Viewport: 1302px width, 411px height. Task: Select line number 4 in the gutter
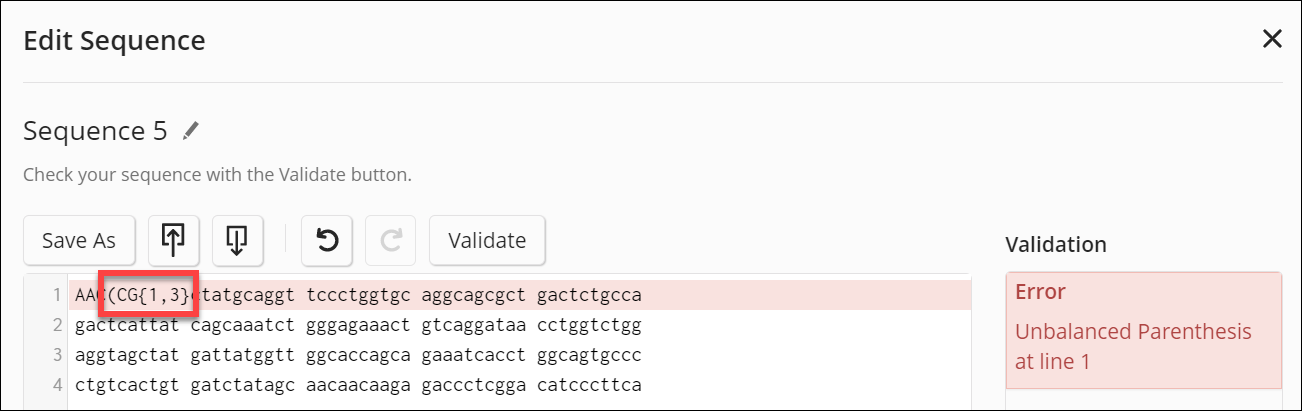(58, 385)
